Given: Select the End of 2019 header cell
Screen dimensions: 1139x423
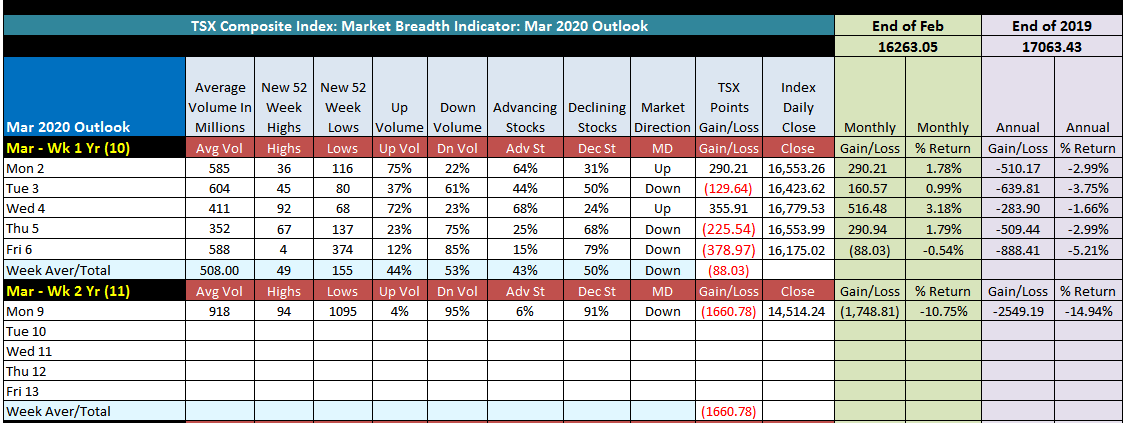Looking at the screenshot, I should point(1051,26).
